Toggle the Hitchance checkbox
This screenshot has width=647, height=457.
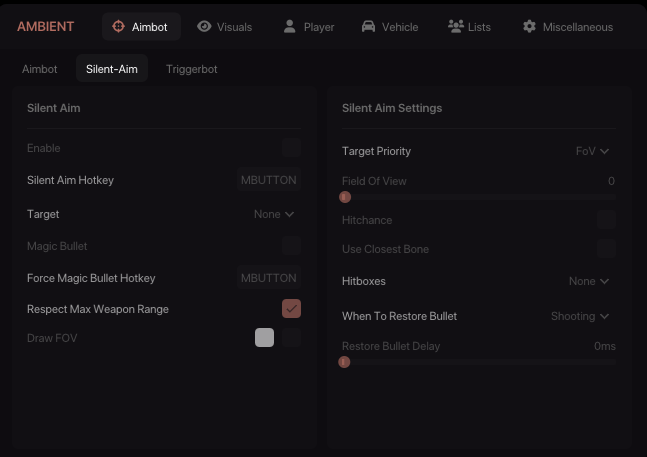coord(606,220)
